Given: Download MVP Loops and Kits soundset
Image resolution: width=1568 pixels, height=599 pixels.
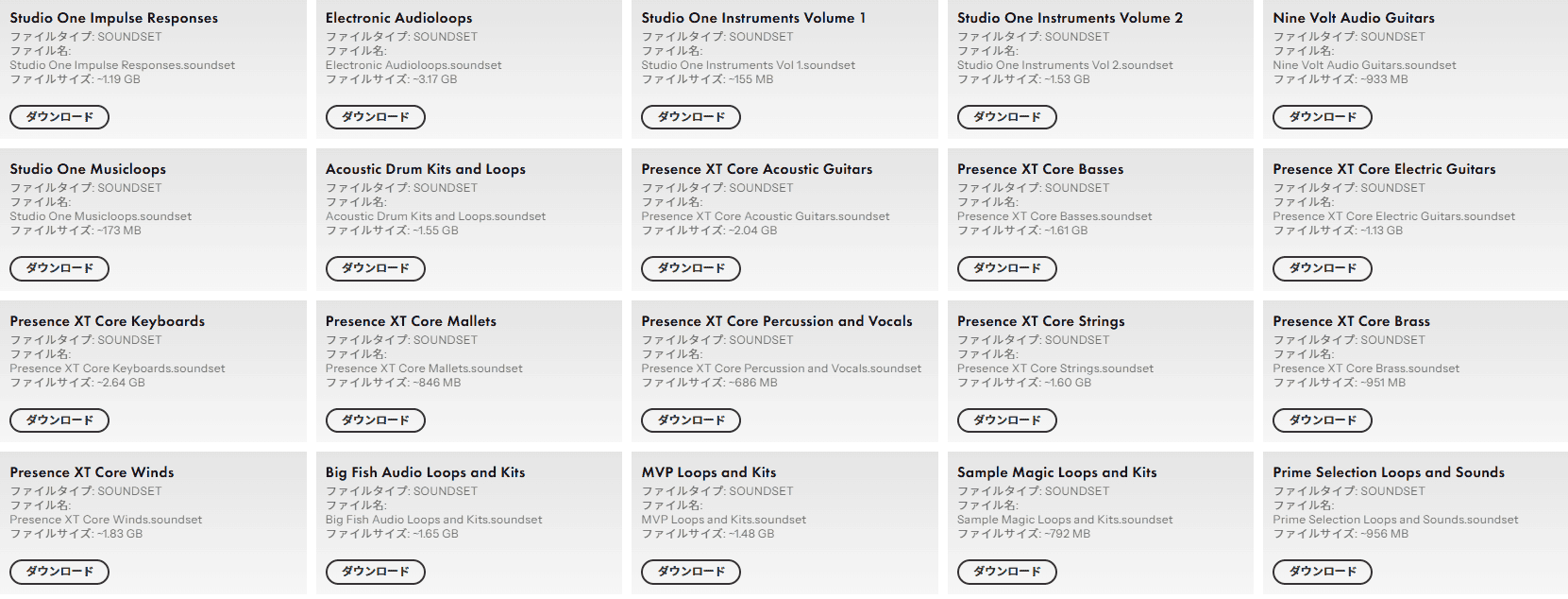Looking at the screenshot, I should point(691,572).
